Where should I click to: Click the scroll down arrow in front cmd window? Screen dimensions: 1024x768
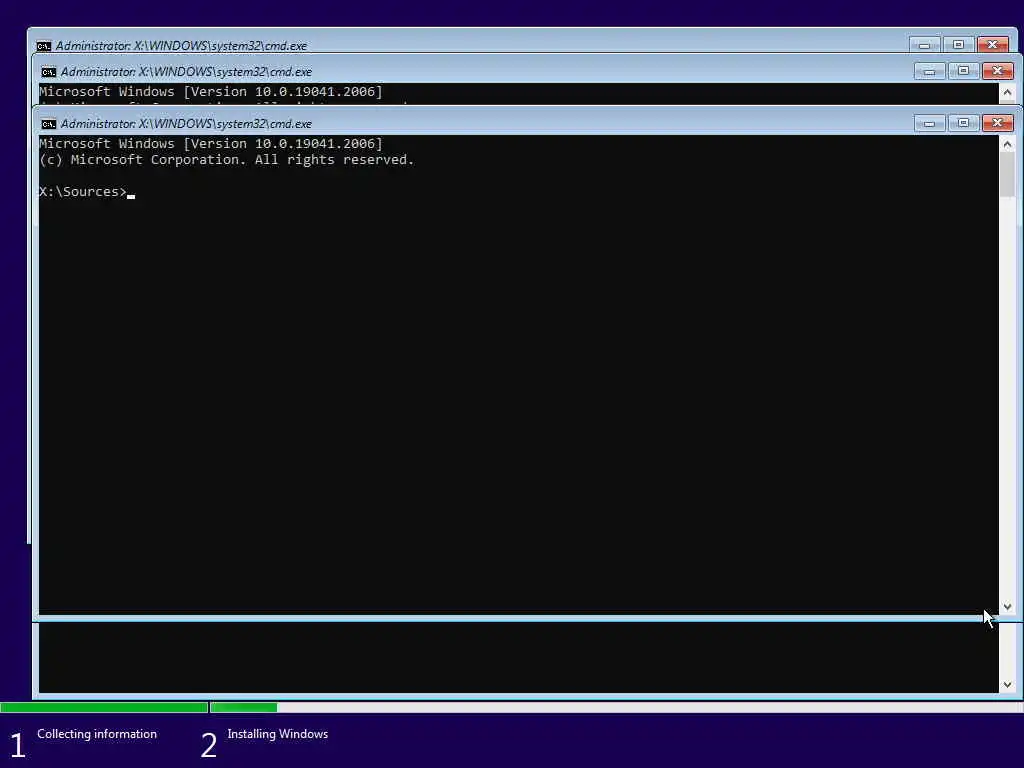(x=1007, y=607)
